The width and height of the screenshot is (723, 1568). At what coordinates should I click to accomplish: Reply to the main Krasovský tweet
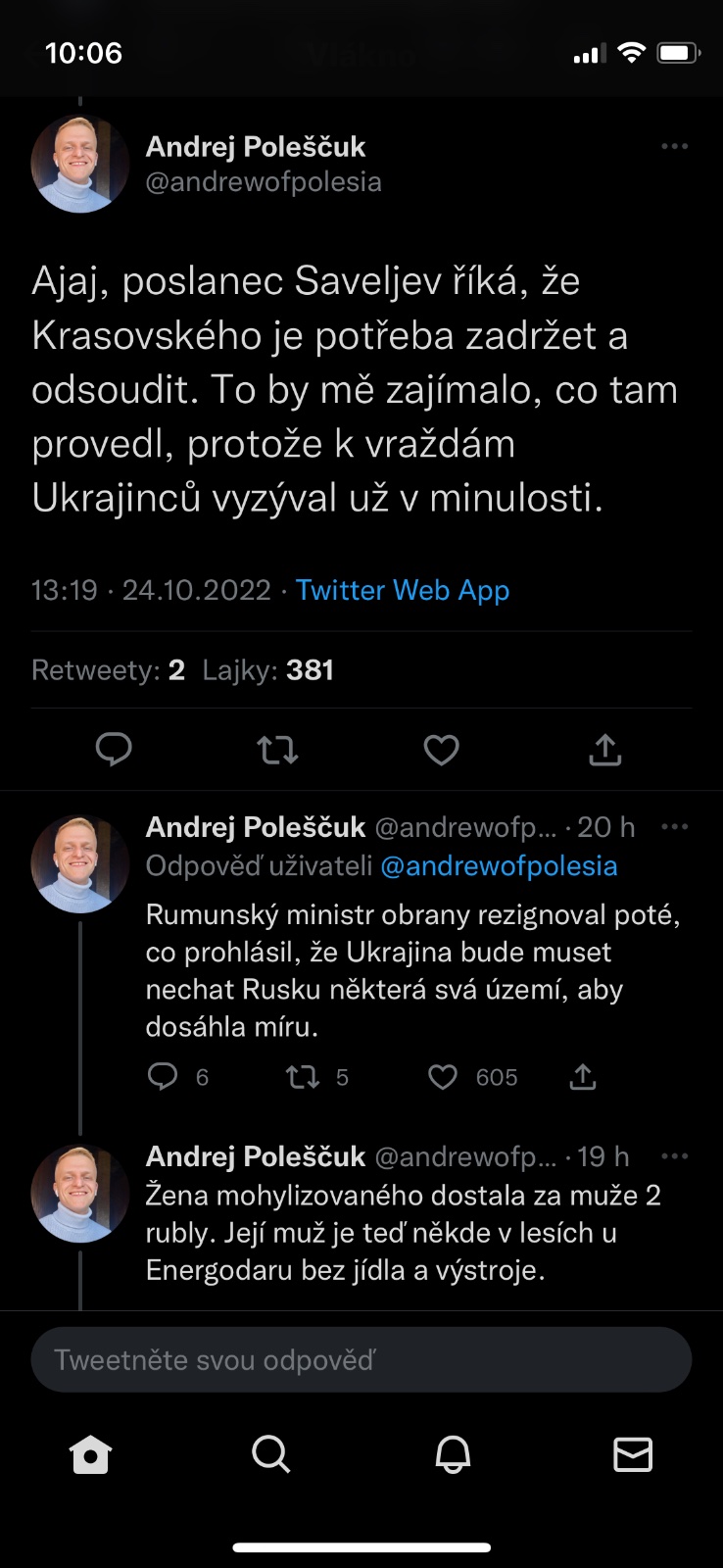[114, 750]
